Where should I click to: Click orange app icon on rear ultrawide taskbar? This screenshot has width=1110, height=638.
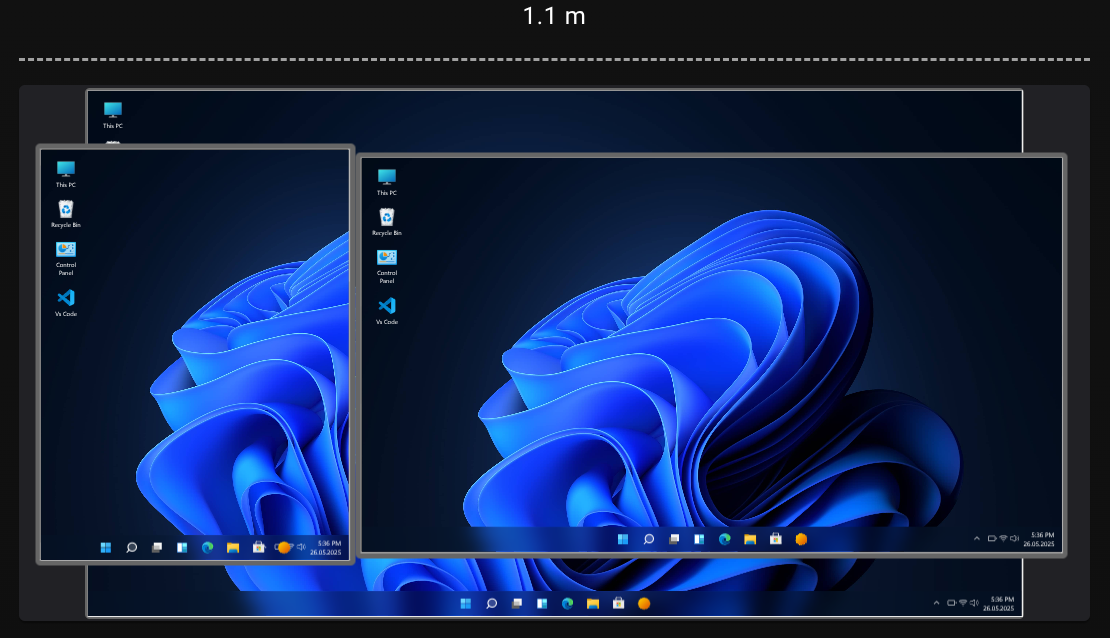coord(644,603)
